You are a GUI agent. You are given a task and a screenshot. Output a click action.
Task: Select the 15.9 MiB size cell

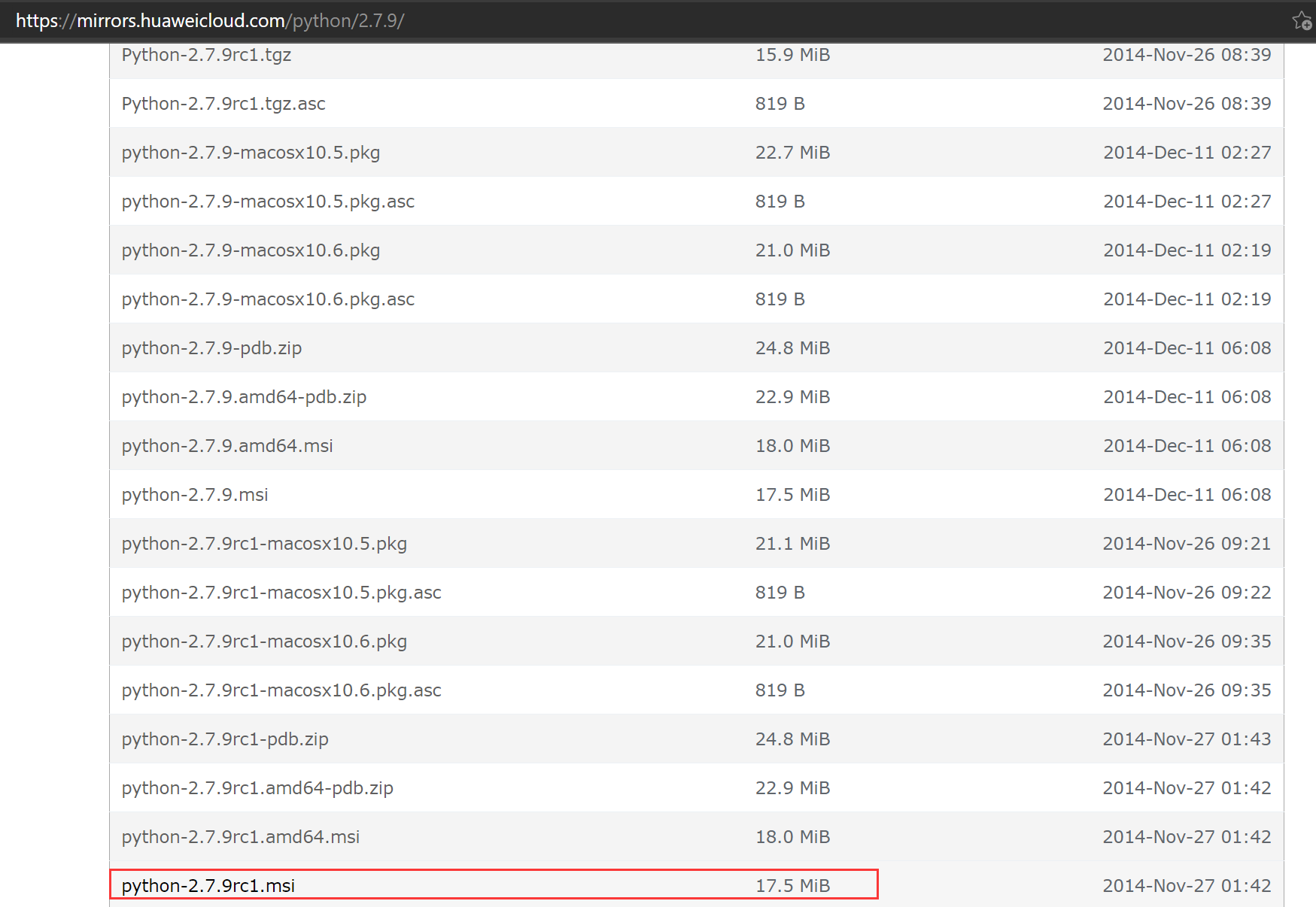(792, 55)
